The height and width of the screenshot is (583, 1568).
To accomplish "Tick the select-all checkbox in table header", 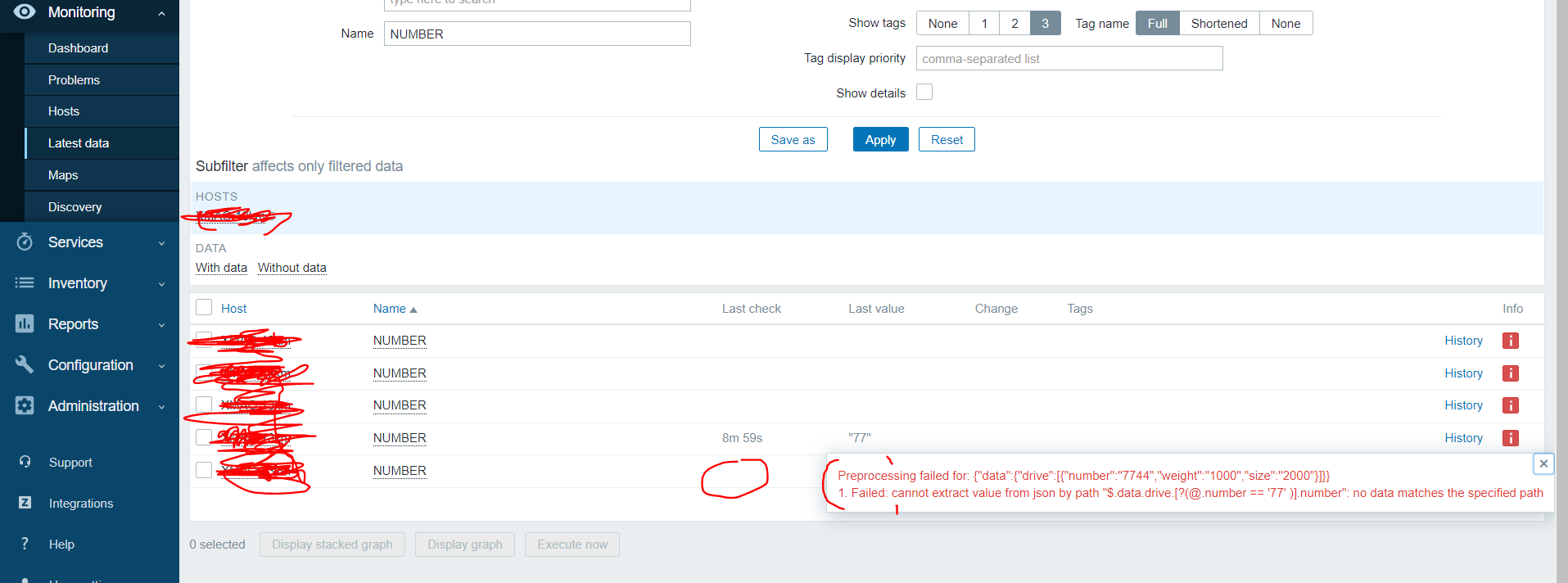I will [x=204, y=307].
